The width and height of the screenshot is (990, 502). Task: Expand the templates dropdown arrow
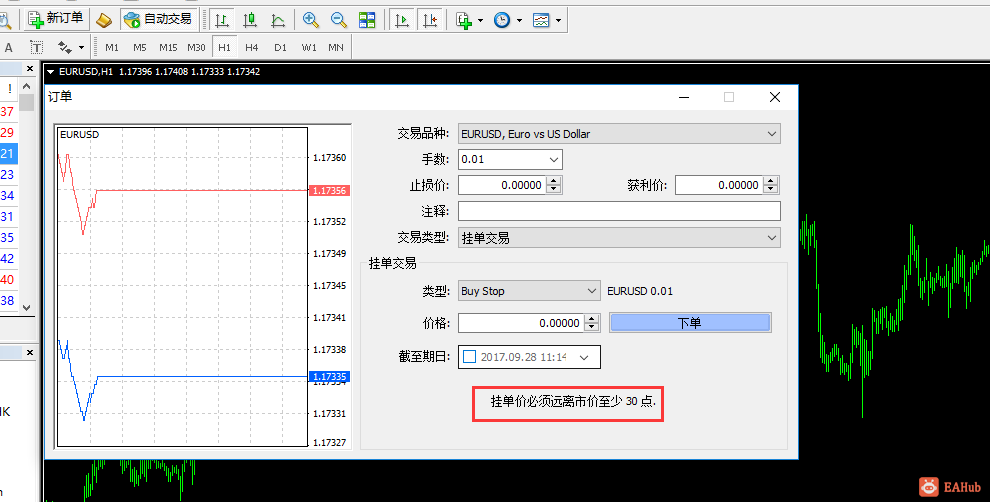(559, 21)
